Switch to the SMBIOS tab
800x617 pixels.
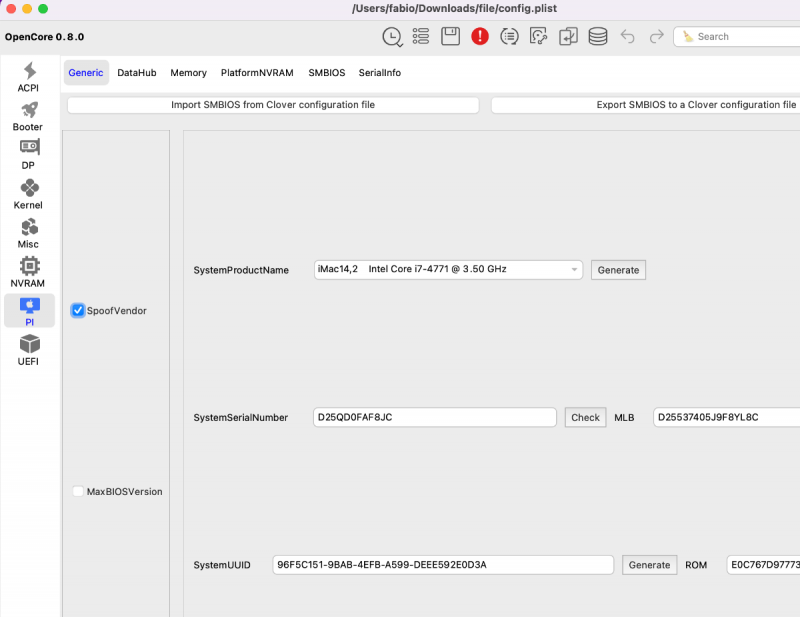point(327,72)
